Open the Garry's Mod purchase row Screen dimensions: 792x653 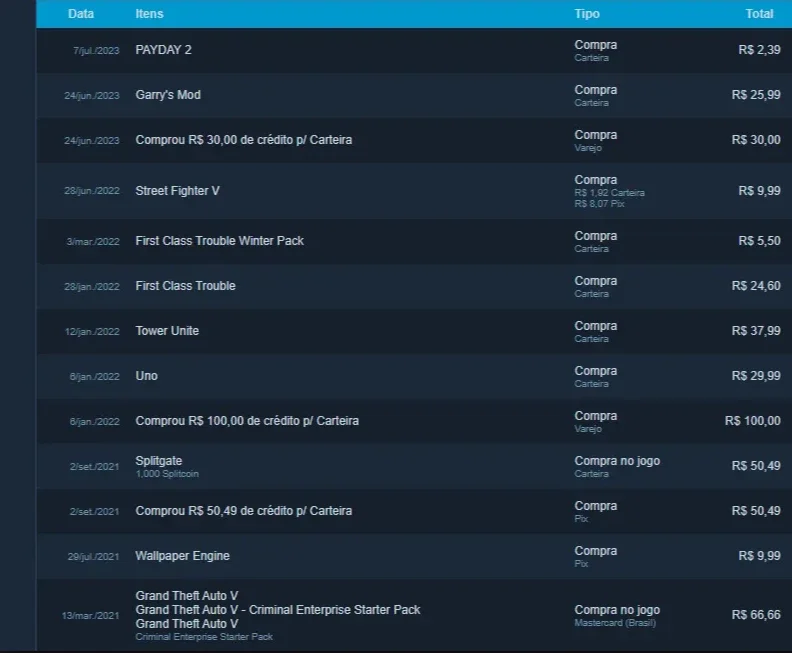(x=414, y=95)
